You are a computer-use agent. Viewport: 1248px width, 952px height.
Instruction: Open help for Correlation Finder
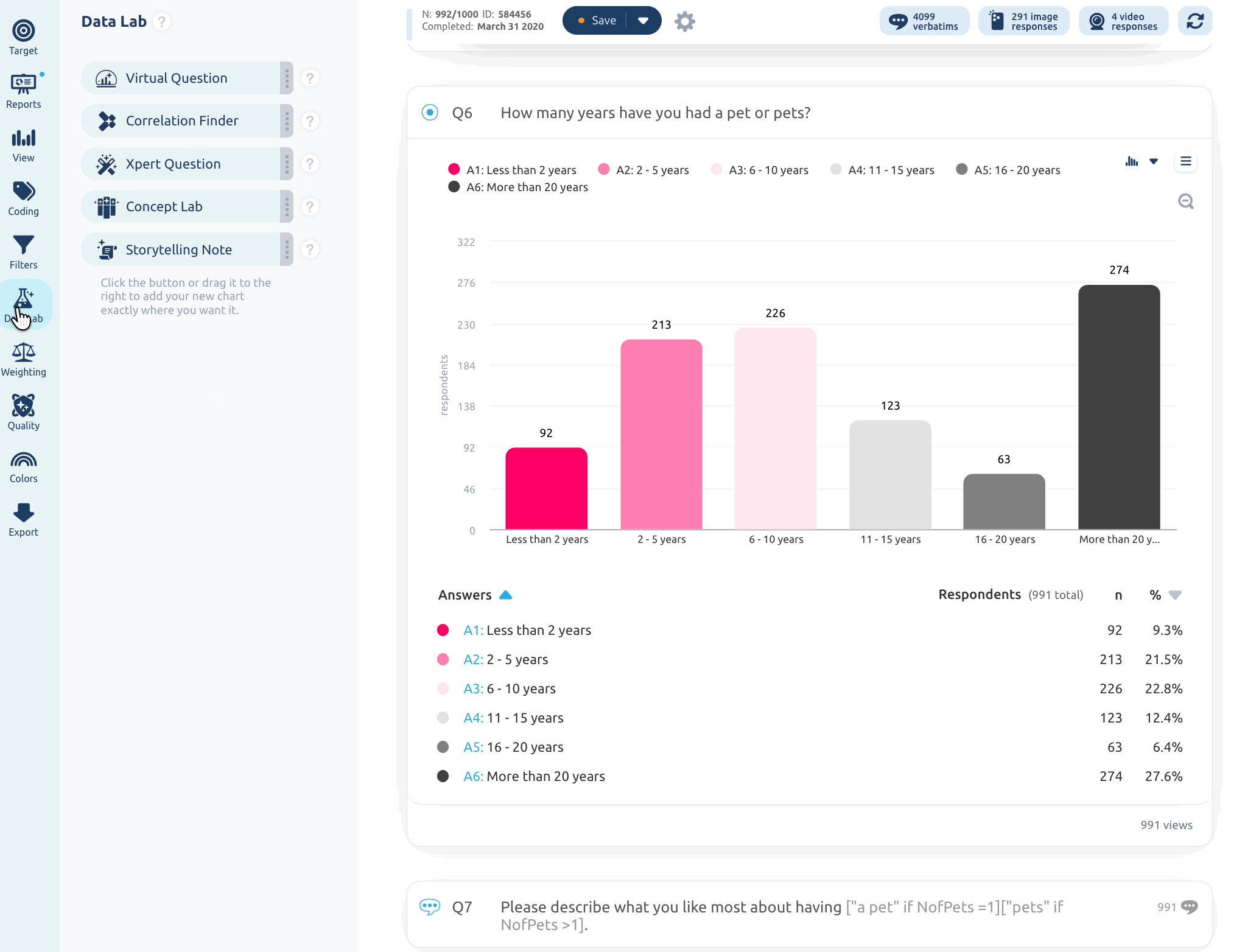pos(310,121)
